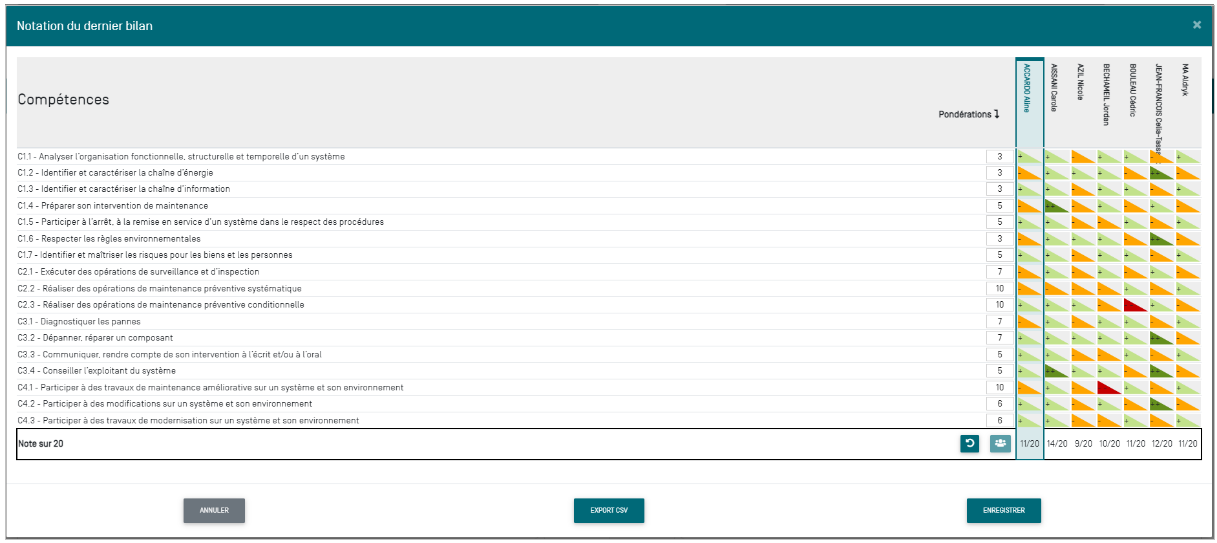Click orange rating for C3.1, ACCARDO Aline
The image size is (1217, 543).
tap(1029, 321)
